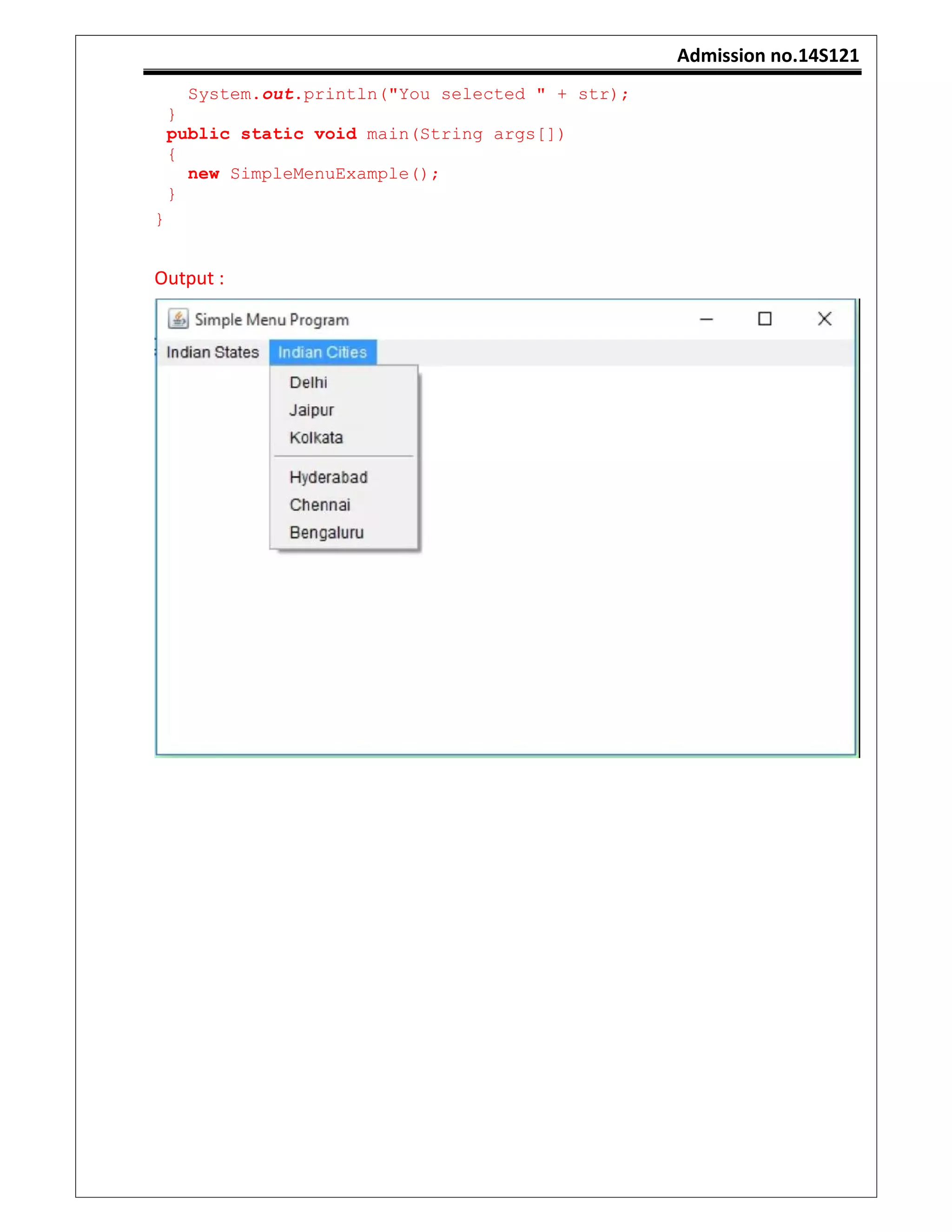Click the Admission no.14S121 header text
The image size is (952, 1232).
click(767, 55)
